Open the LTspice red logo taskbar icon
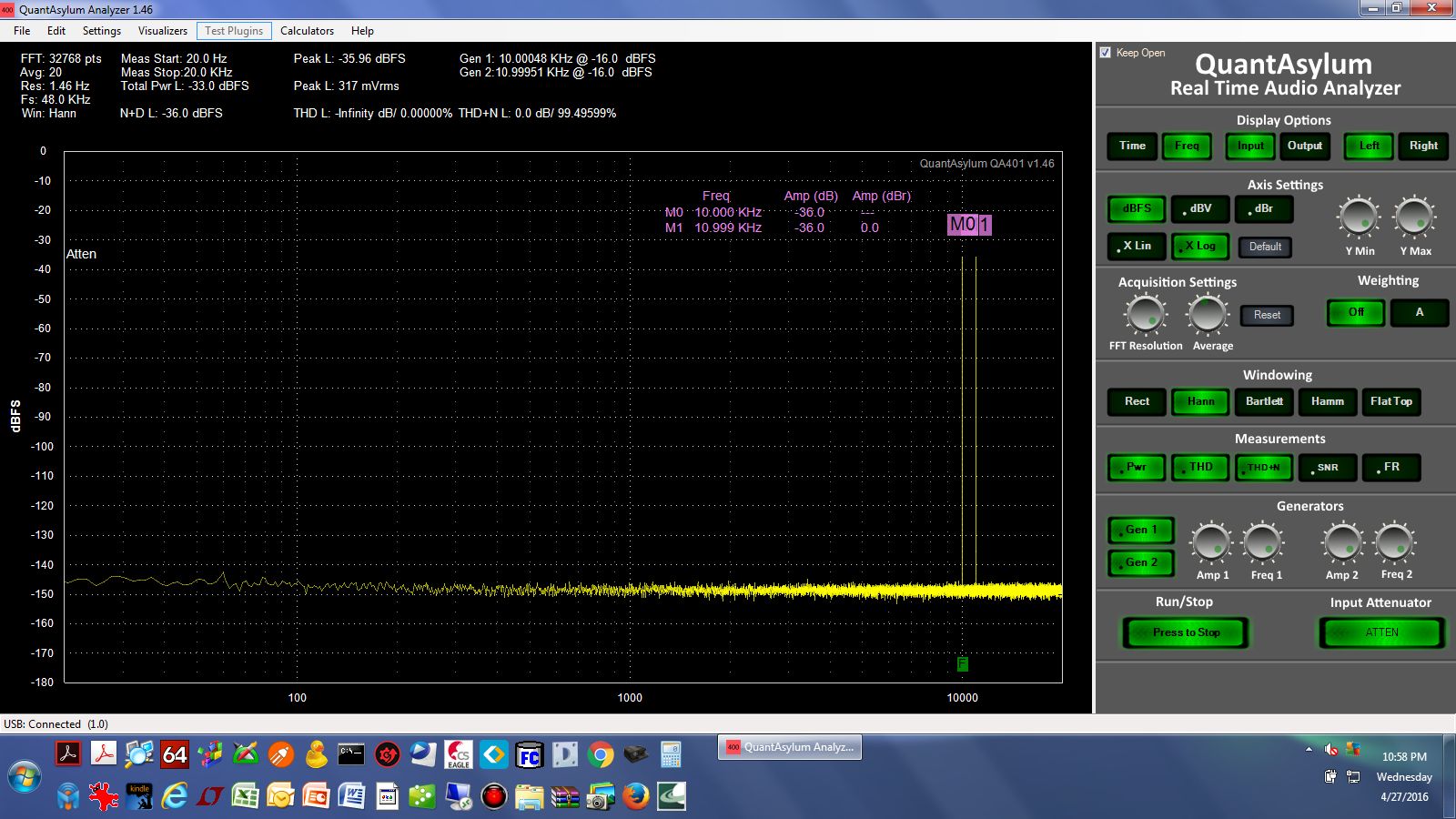The image size is (1456, 819). 209,796
